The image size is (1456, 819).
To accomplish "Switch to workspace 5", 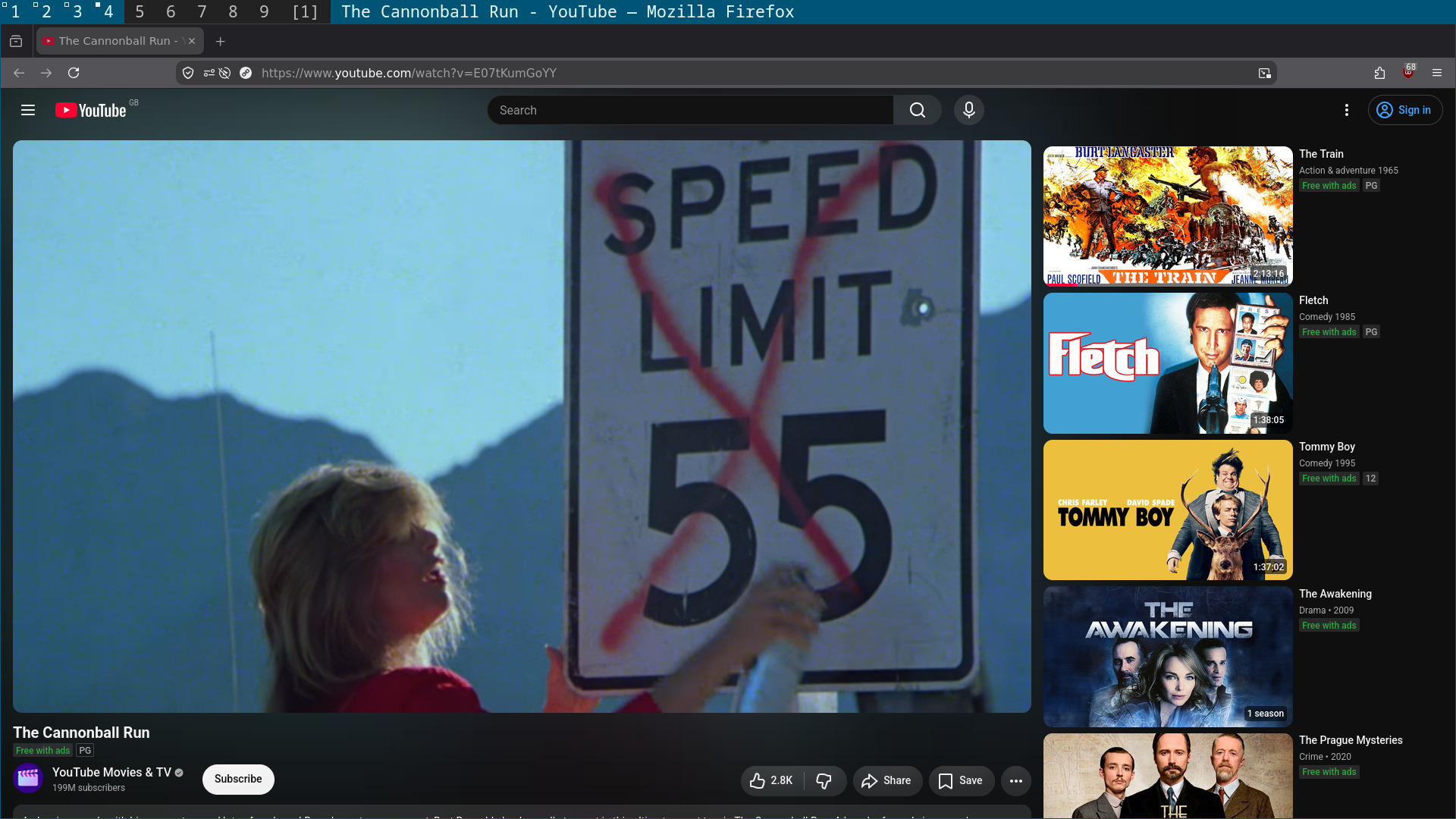I will [140, 11].
